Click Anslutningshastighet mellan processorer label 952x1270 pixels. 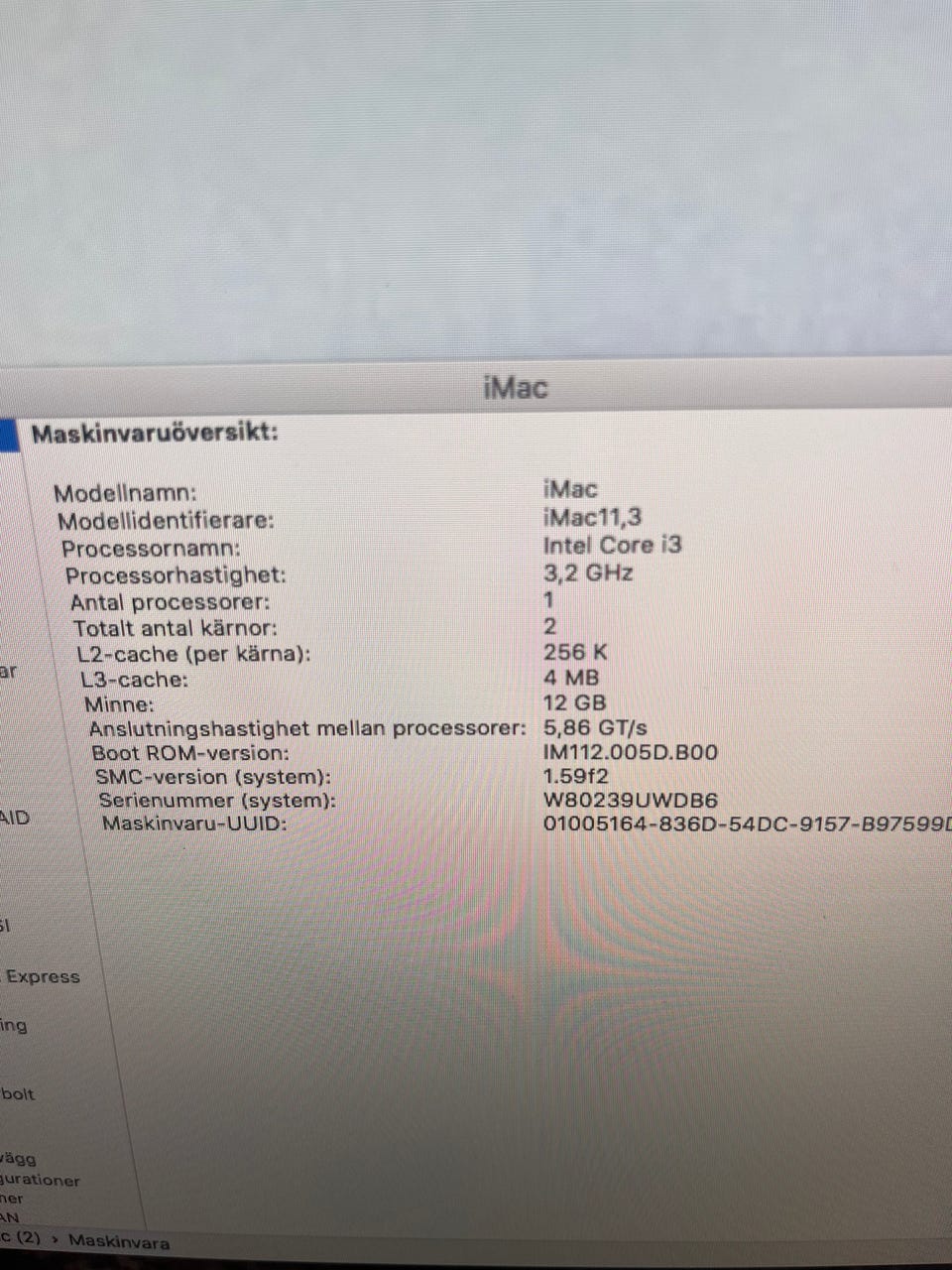[307, 729]
